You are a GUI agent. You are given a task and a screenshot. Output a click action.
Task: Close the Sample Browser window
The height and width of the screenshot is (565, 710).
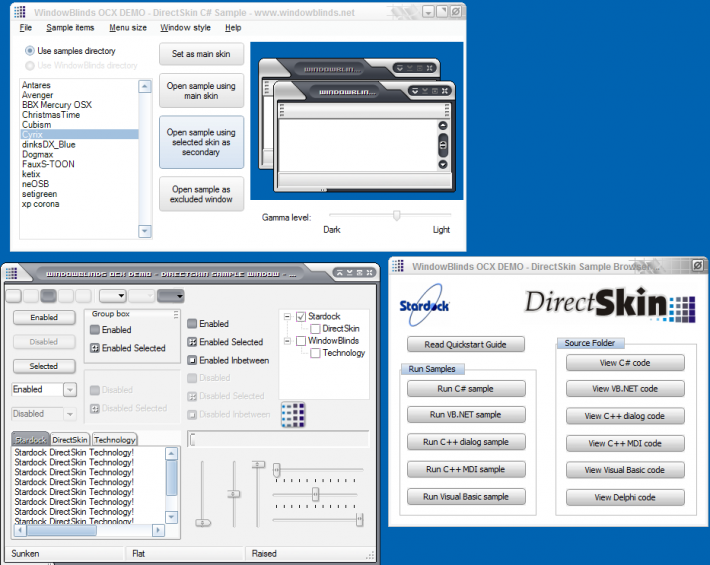click(698, 265)
